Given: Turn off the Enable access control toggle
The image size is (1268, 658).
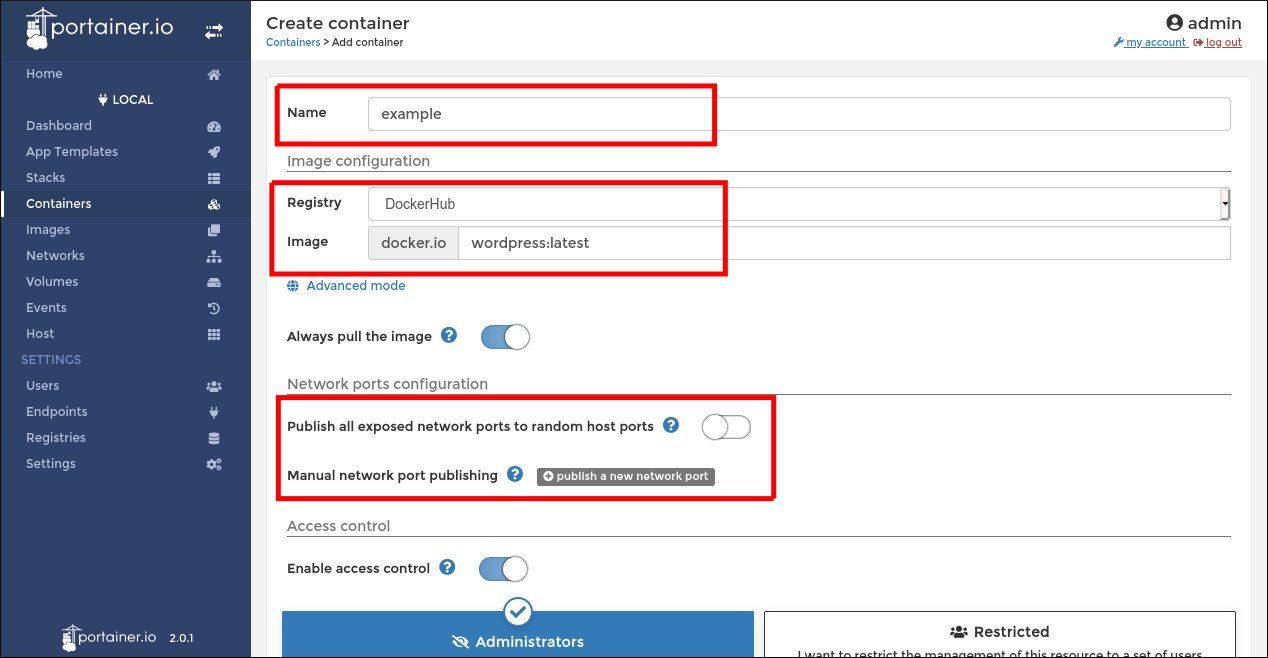Looking at the screenshot, I should (x=502, y=568).
